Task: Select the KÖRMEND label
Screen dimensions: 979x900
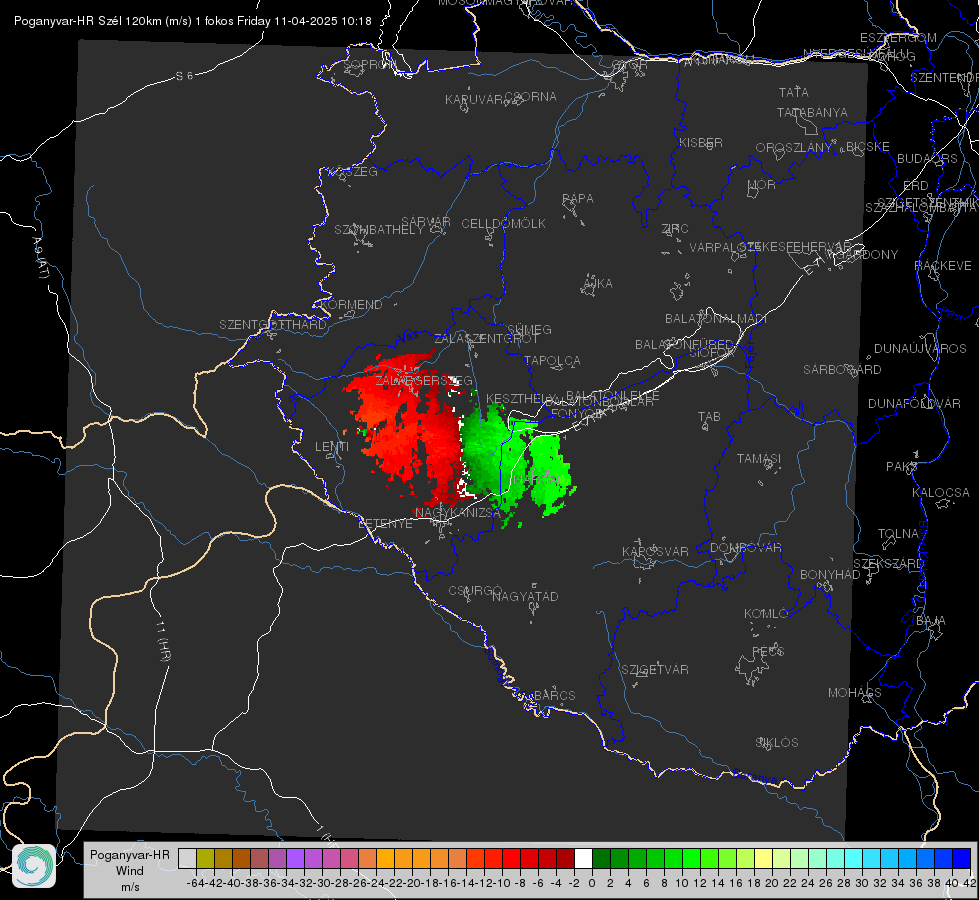Action: pos(350,305)
